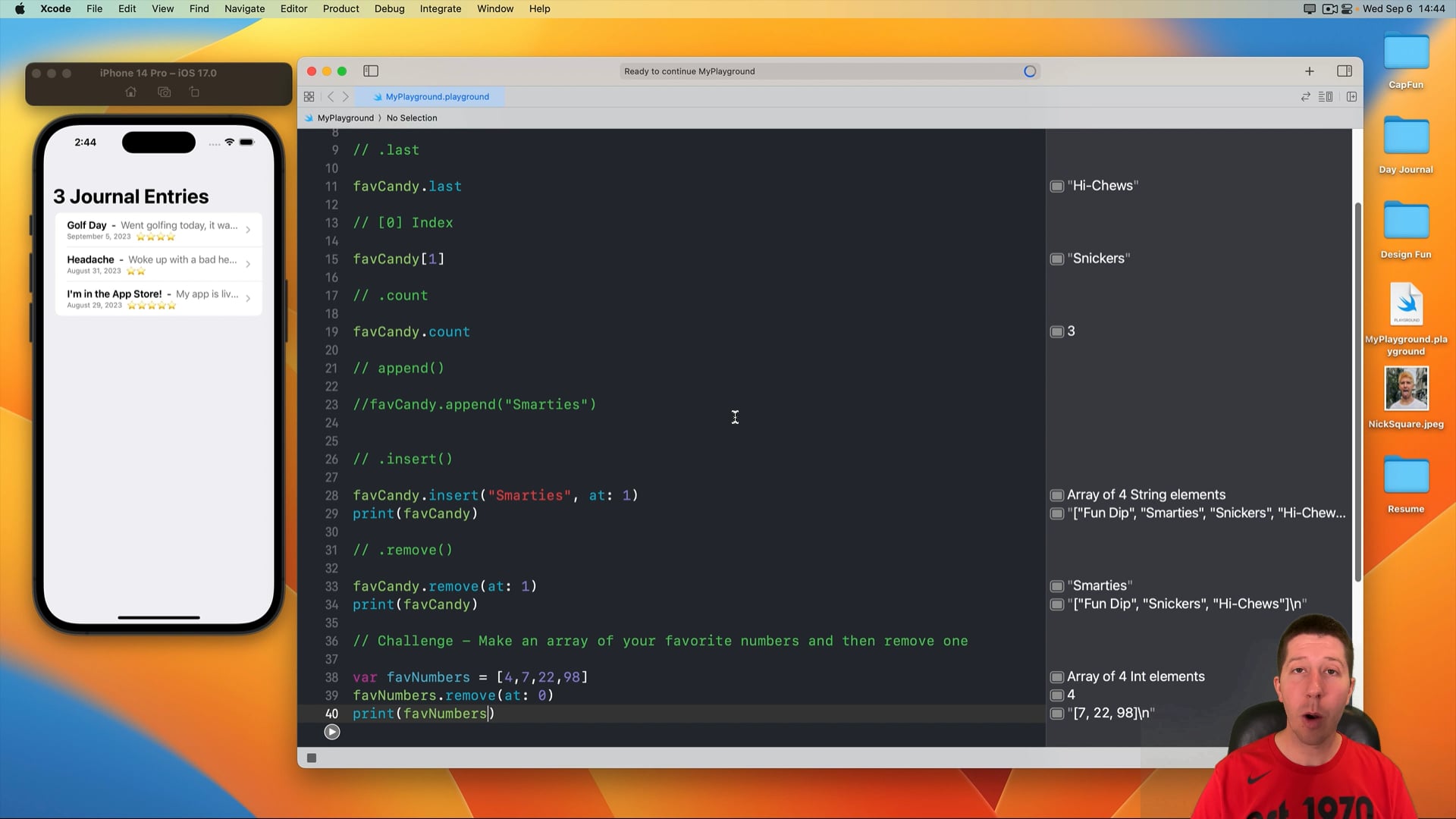Click MyPlayground in the jump bar
Image resolution: width=1456 pixels, height=819 pixels.
point(345,118)
